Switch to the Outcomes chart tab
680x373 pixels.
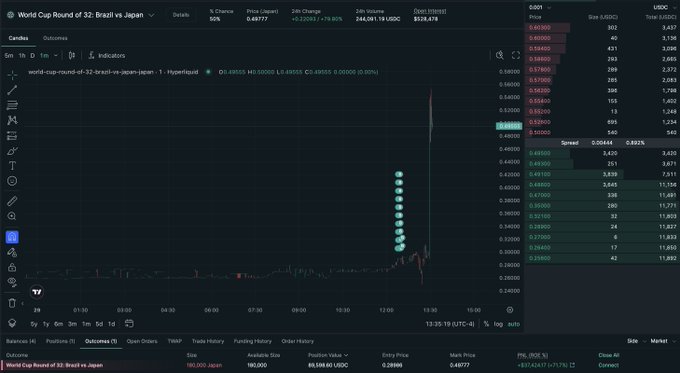(x=55, y=38)
